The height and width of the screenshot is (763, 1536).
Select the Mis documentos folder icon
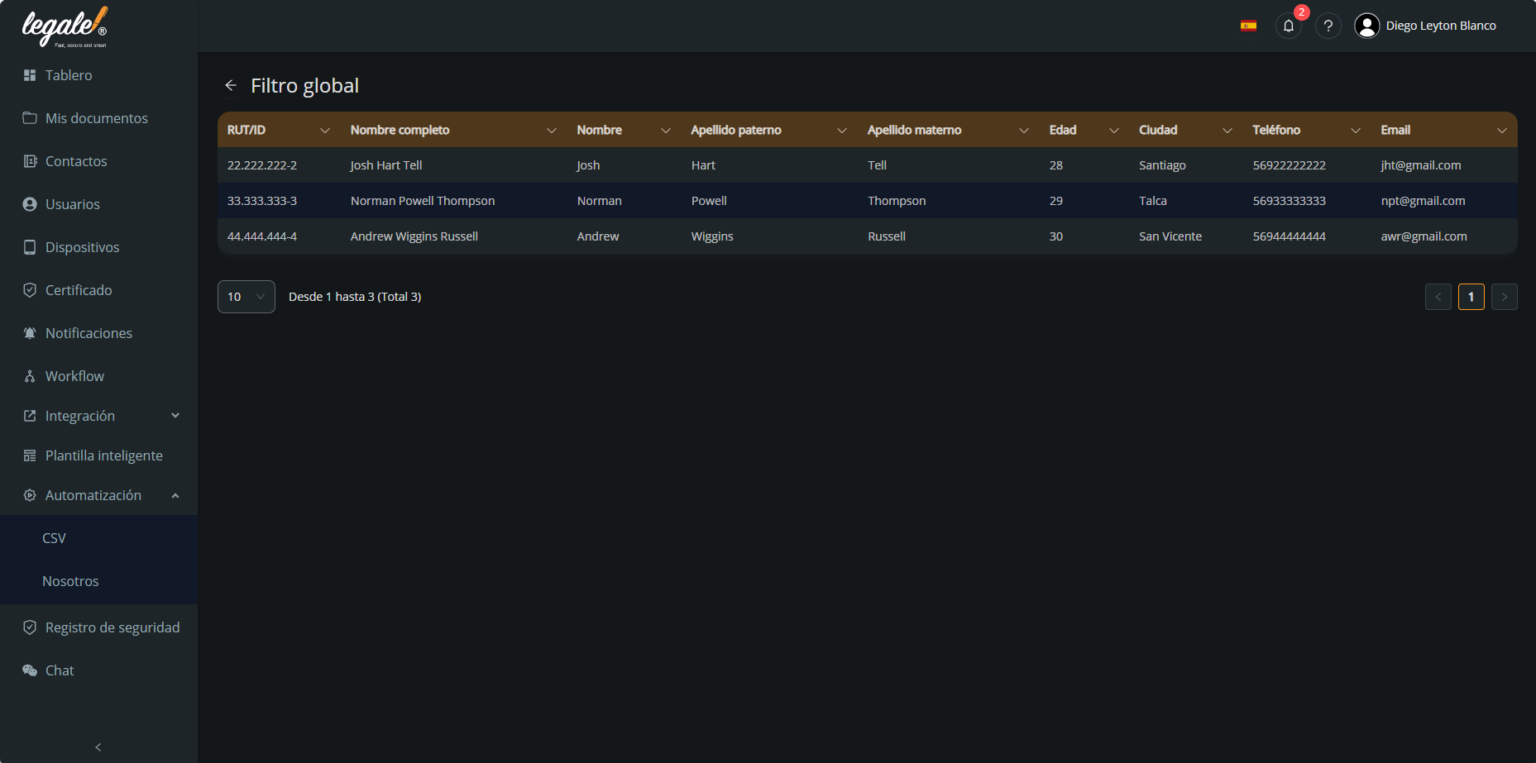click(x=30, y=118)
